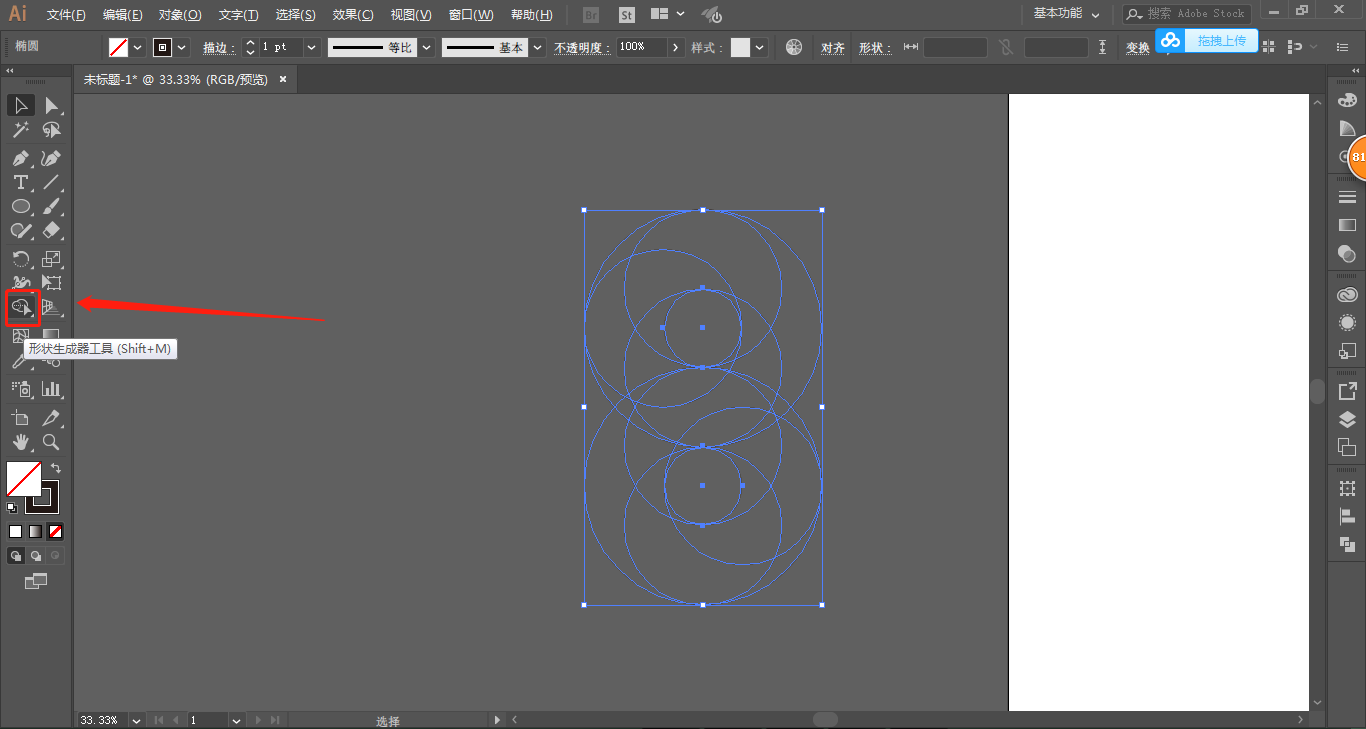Select the Artboard tool
The image size is (1366, 729).
pos(21,418)
